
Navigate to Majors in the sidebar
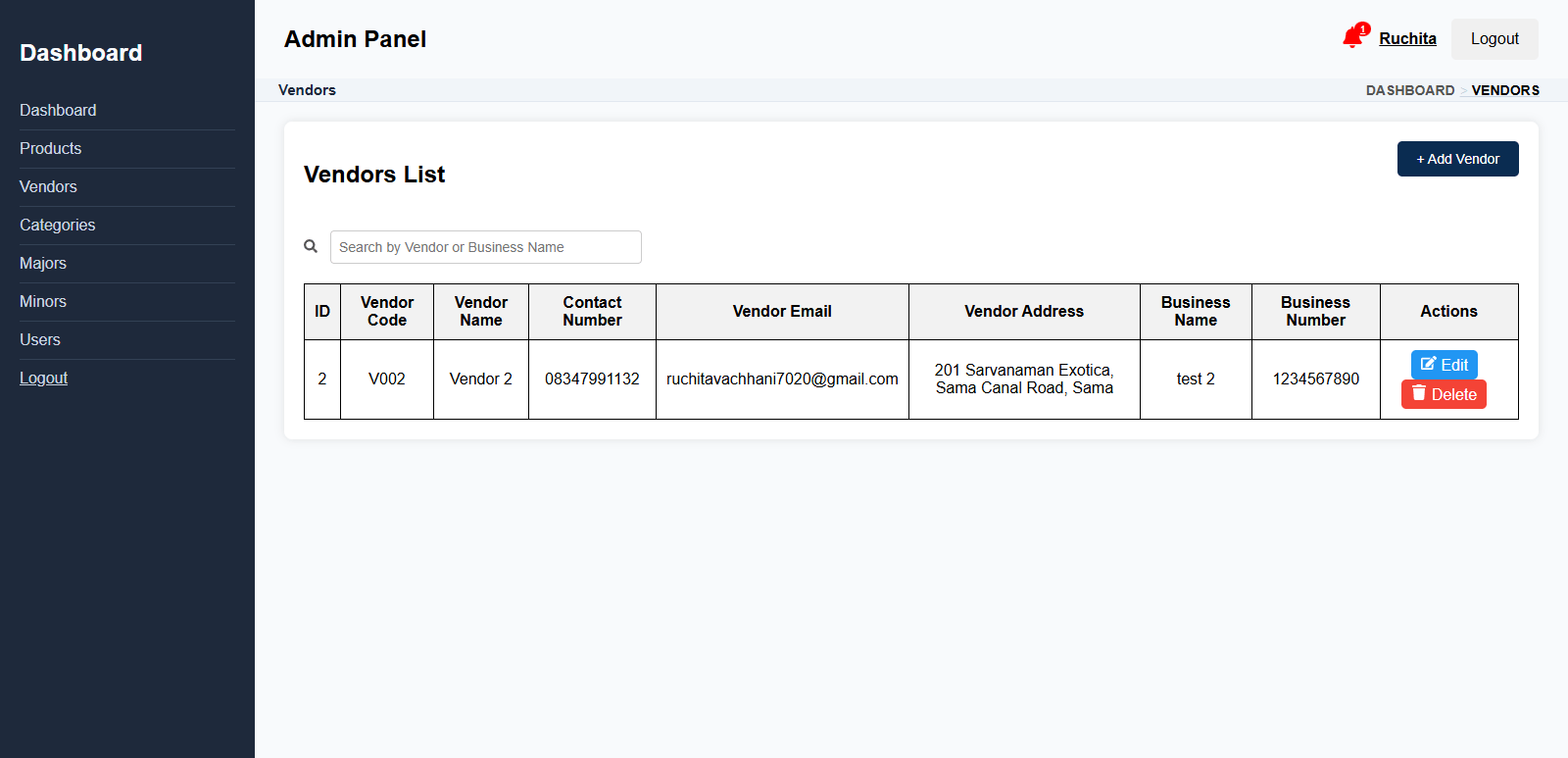[x=43, y=263]
